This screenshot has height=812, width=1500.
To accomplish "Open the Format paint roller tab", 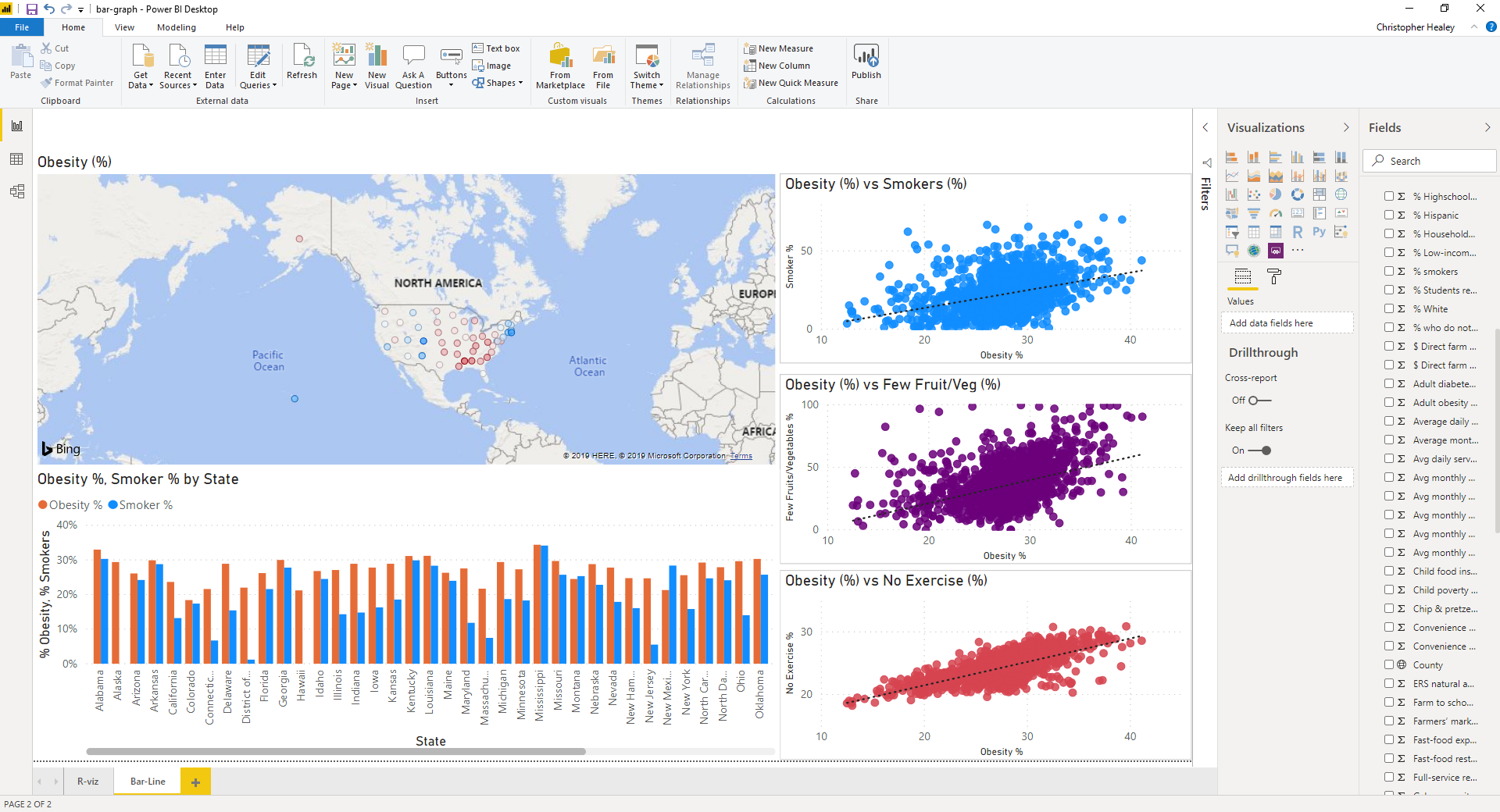I will (1274, 276).
